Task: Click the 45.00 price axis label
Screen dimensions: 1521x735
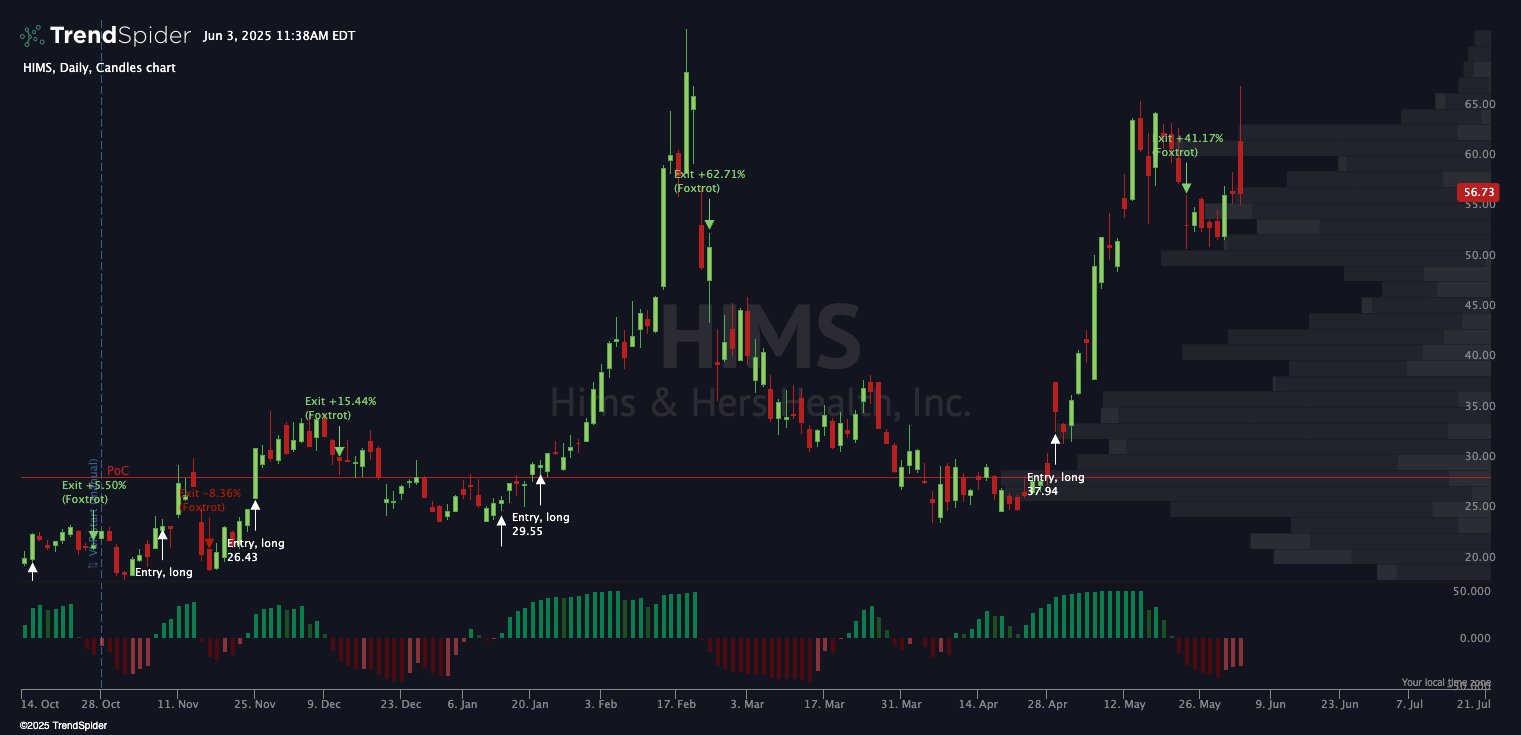Action: point(1479,305)
